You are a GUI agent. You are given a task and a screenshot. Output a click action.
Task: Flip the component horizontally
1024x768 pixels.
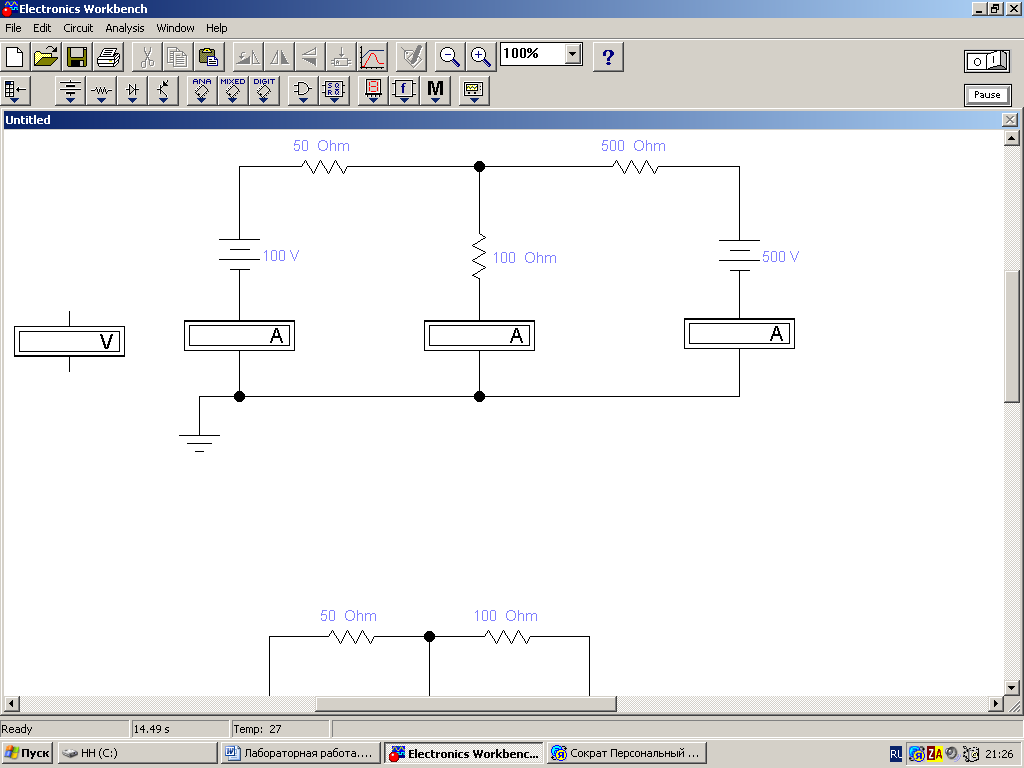click(279, 57)
